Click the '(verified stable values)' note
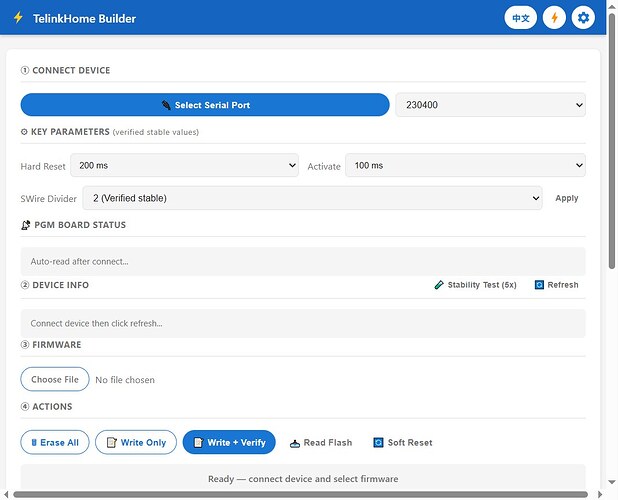The image size is (618, 500). 156,132
